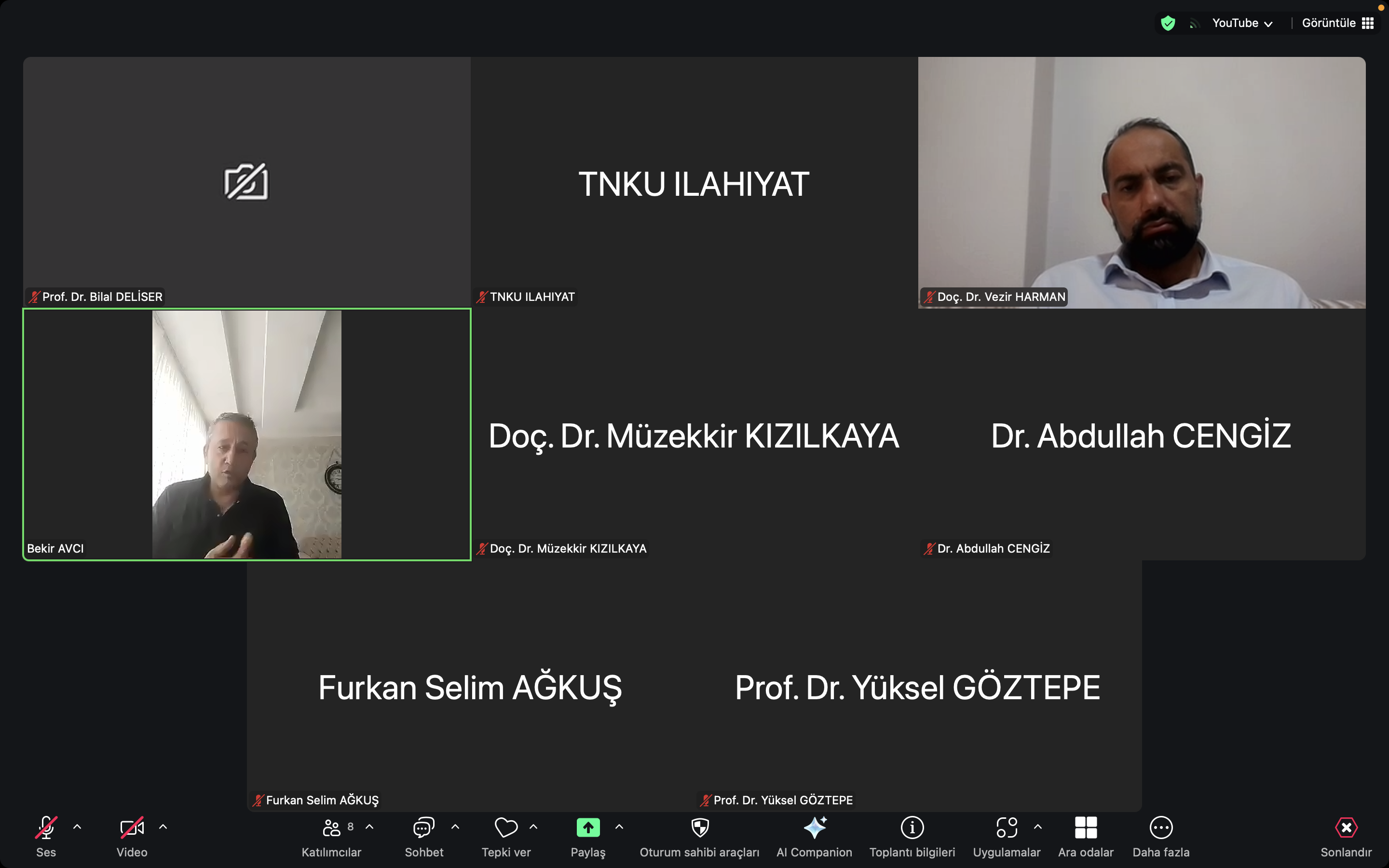Expand share options arrow beside Paylaş
The width and height of the screenshot is (1389, 868).
[x=619, y=827]
